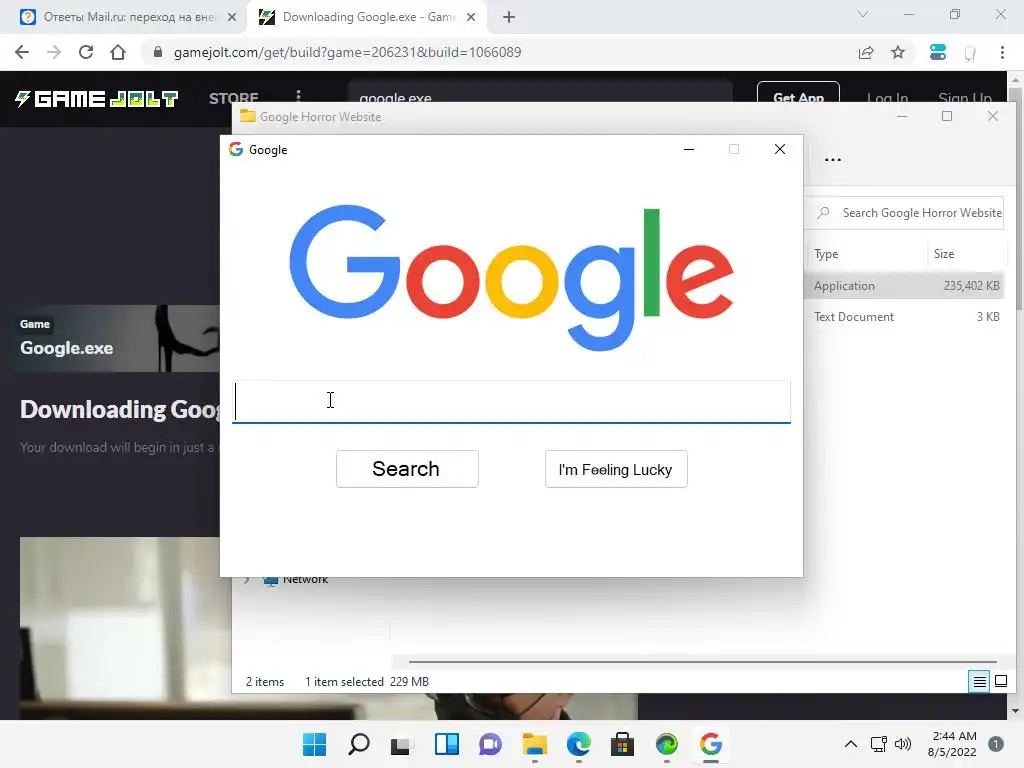The image size is (1024, 768).
Task: Close the Ответы Mail.ru tab
Action: pyautogui.click(x=232, y=17)
